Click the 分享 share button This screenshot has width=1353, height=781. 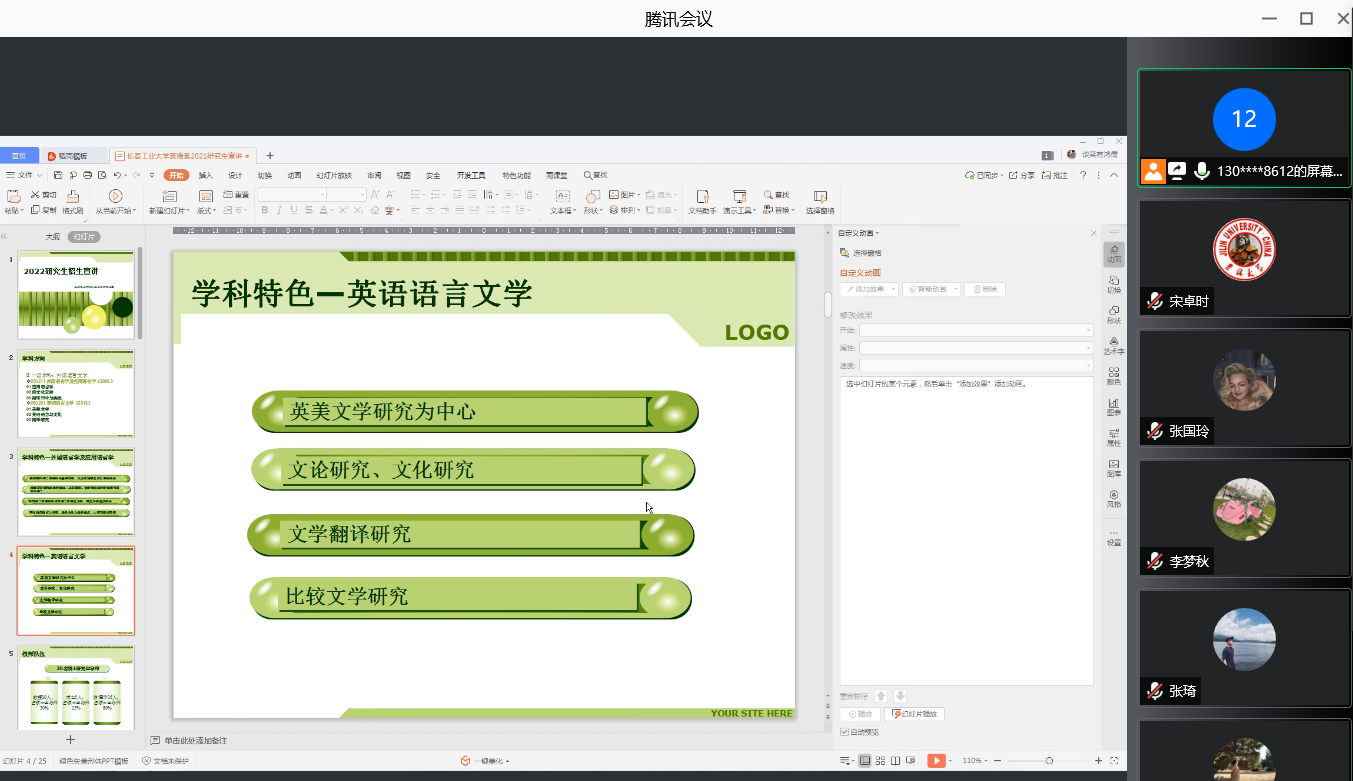[x=1022, y=175]
